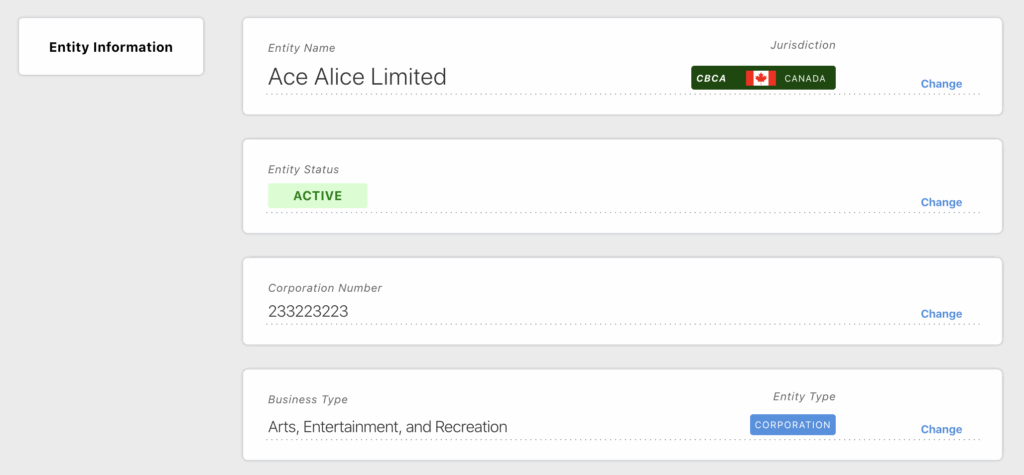Click the CBCA label in jurisdiction badge
This screenshot has height=475, width=1024.
click(711, 78)
